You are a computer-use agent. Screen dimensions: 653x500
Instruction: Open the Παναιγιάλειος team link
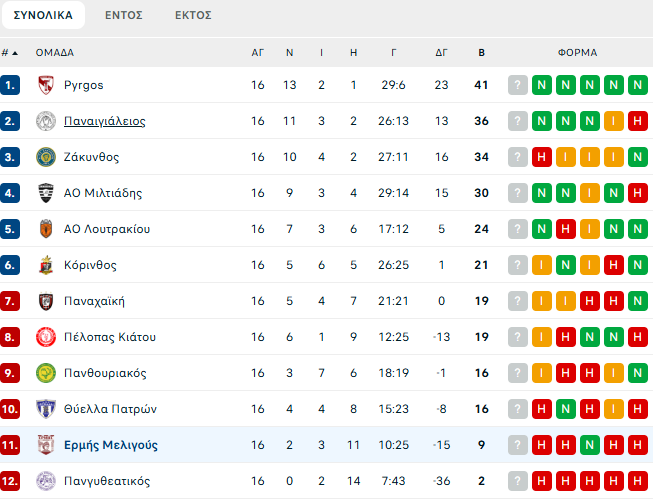tap(104, 121)
